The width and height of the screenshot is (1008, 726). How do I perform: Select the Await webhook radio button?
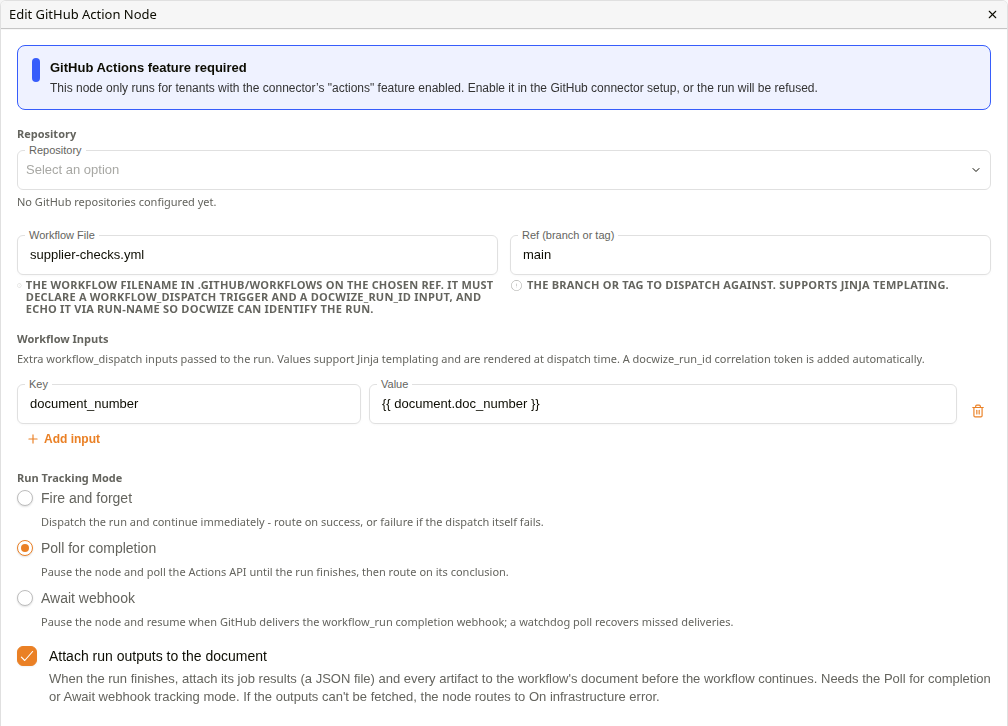[25, 599]
